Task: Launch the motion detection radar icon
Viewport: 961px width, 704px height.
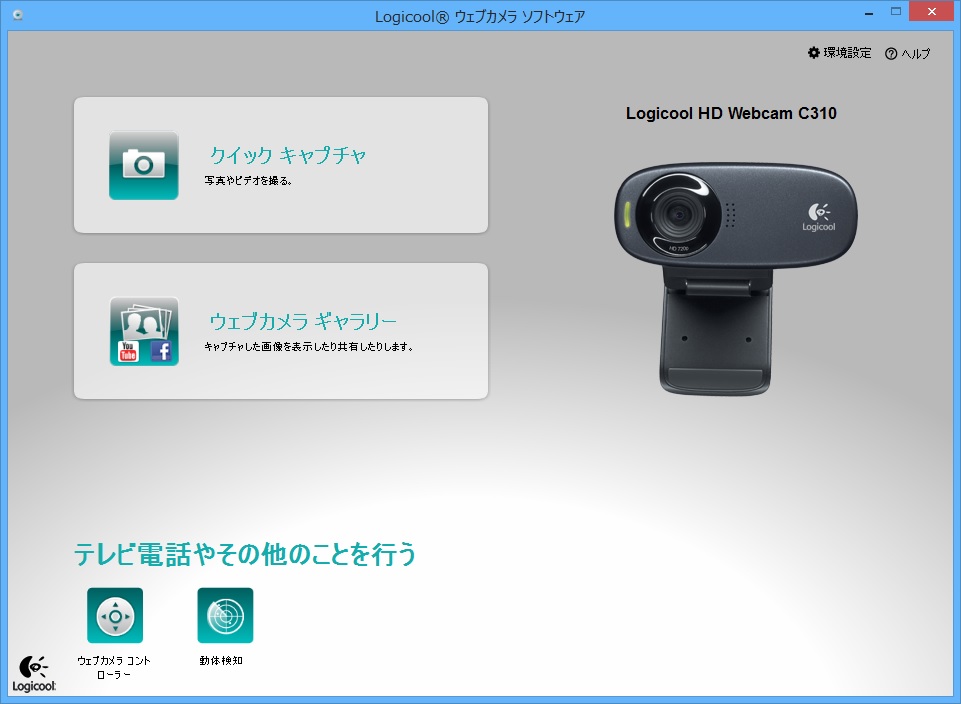Action: (x=225, y=615)
